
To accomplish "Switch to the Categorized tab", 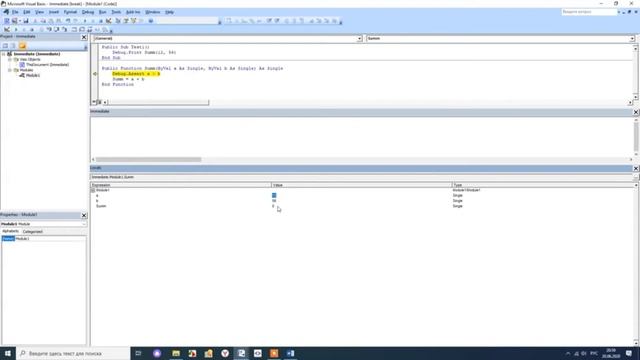I will tap(33, 231).
